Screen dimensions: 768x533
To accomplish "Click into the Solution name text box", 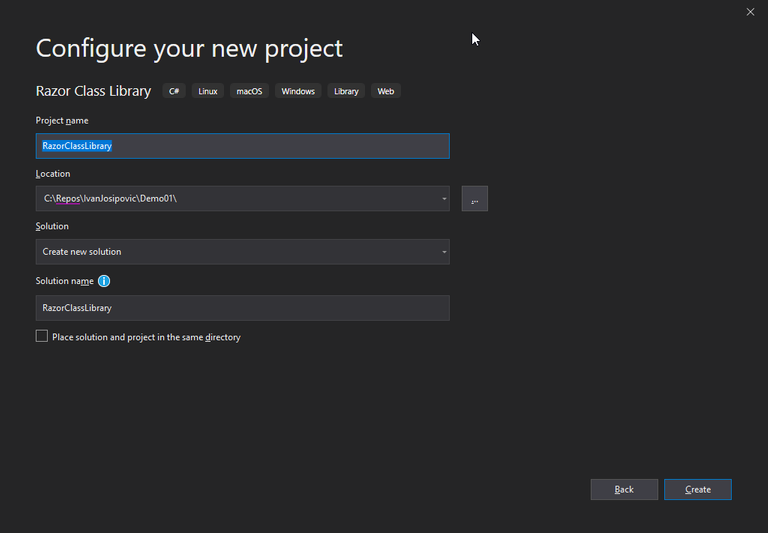I will (242, 308).
